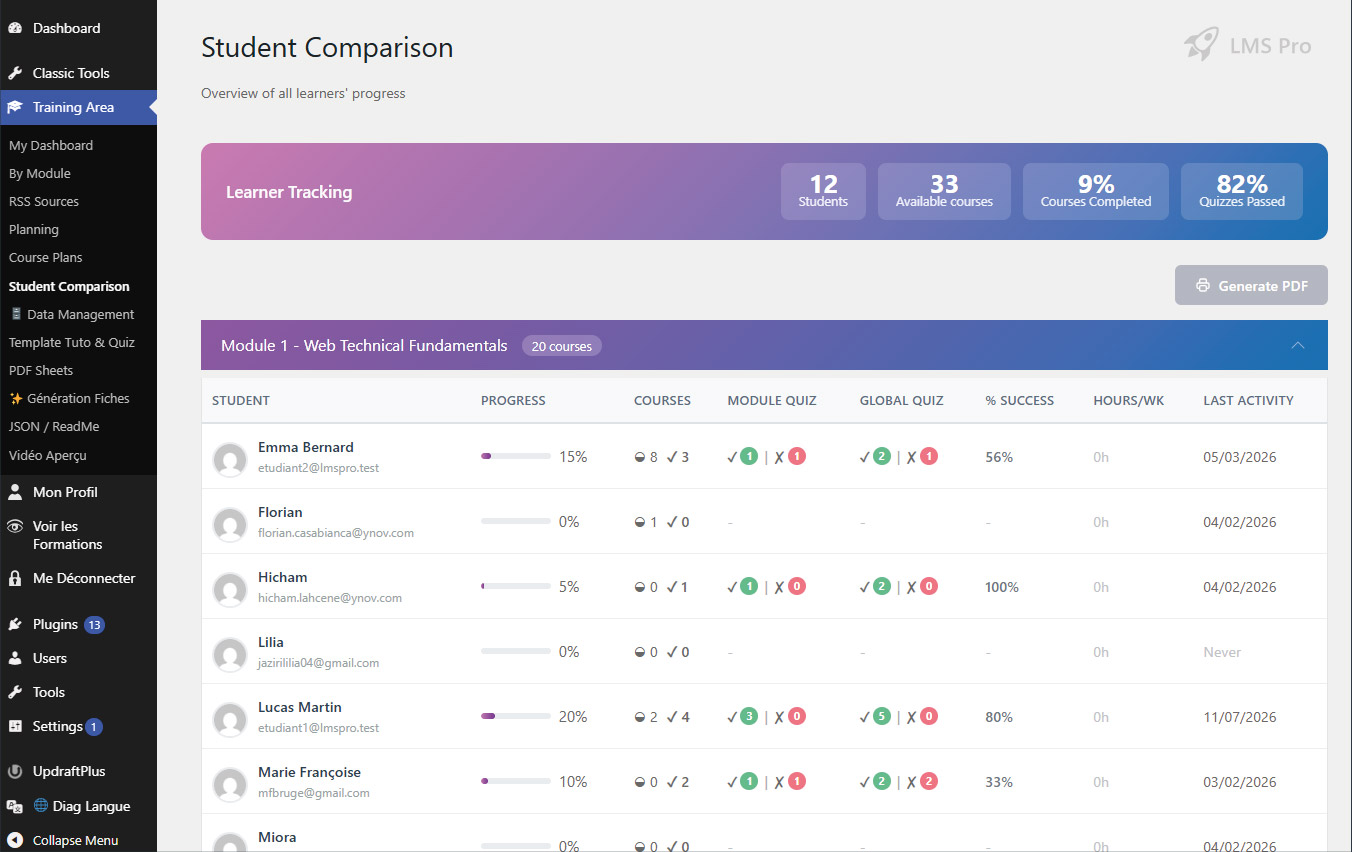The height and width of the screenshot is (852, 1352).
Task: Generate PDF report button
Action: (1251, 285)
